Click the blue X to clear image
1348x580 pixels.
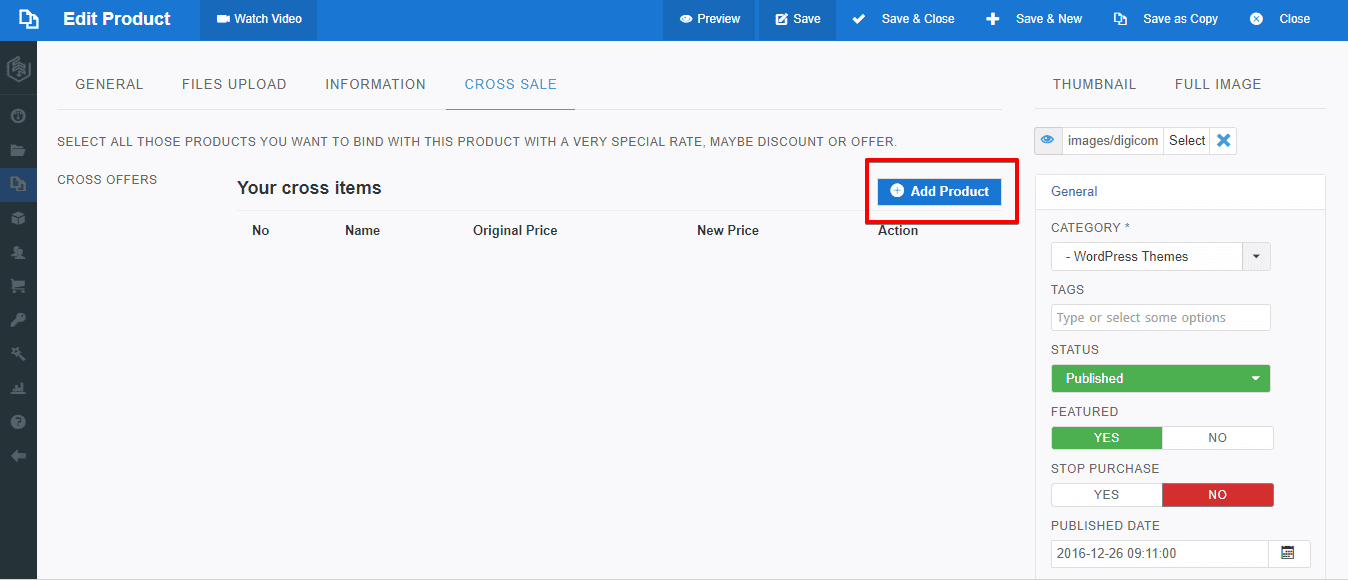tap(1223, 141)
